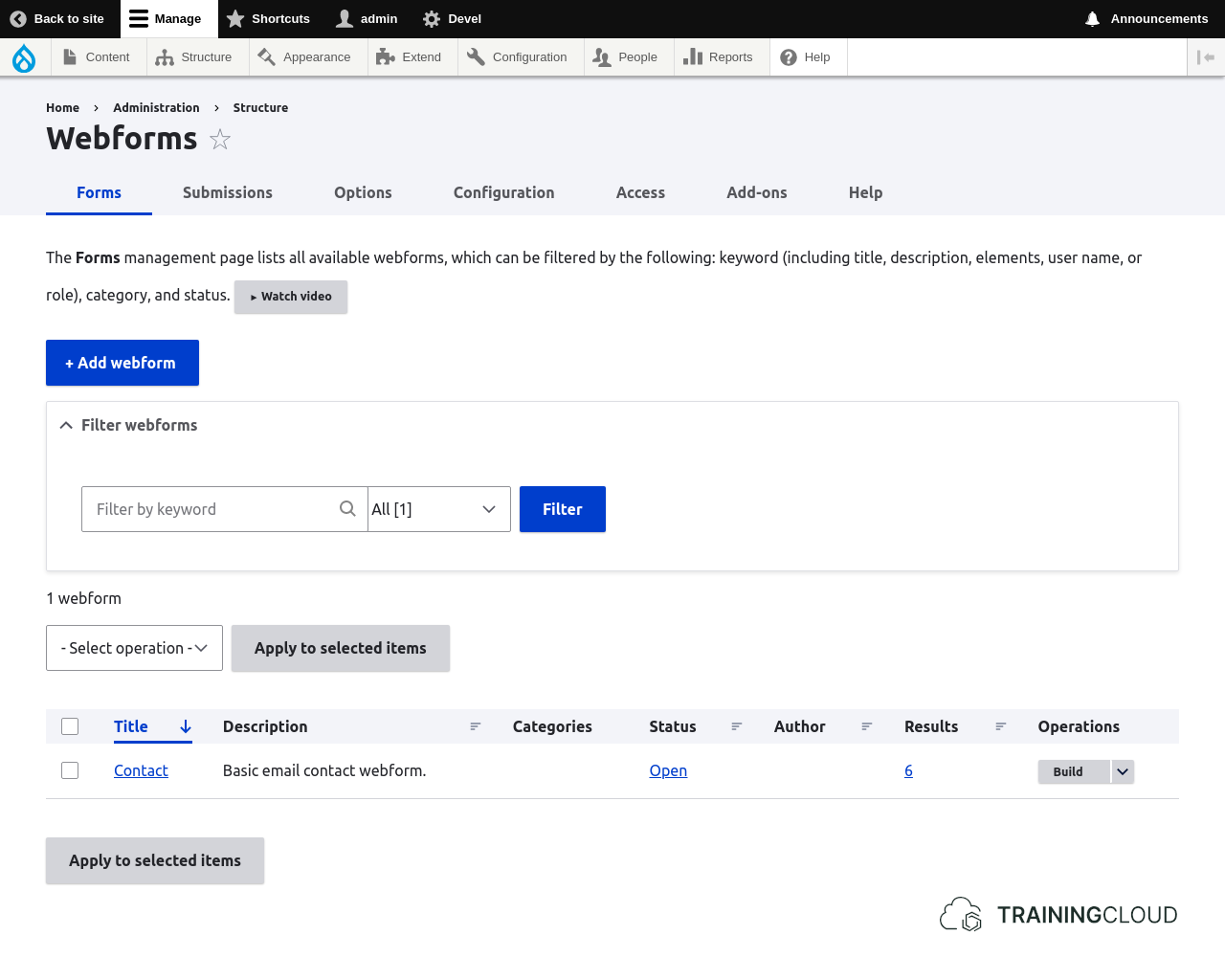
Task: Go to Structure breadcrumb
Action: 260,108
